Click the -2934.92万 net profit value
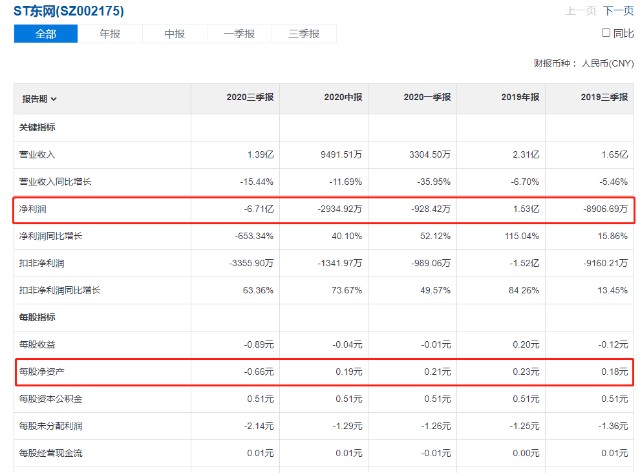Screen dimensions: 640x473 (x=340, y=209)
